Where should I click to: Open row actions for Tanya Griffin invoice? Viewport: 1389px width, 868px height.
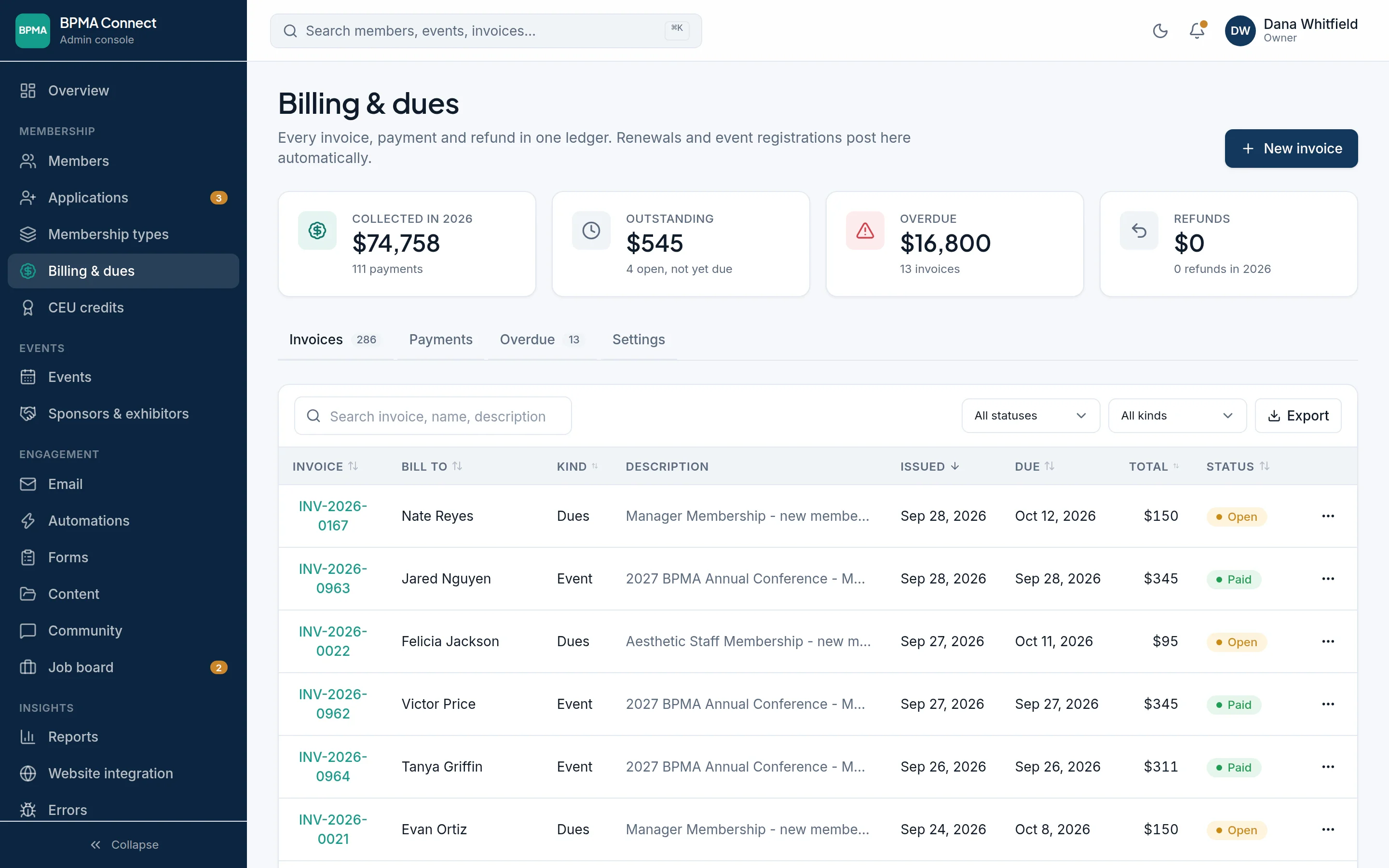click(x=1328, y=767)
